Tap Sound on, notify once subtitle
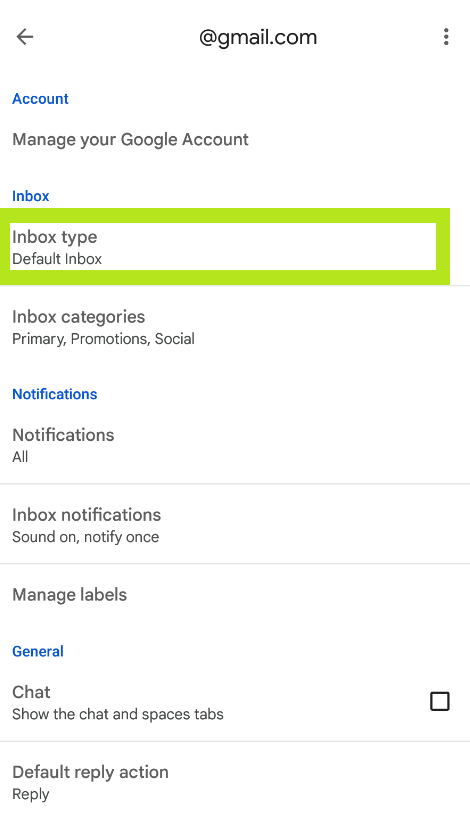 (86, 537)
